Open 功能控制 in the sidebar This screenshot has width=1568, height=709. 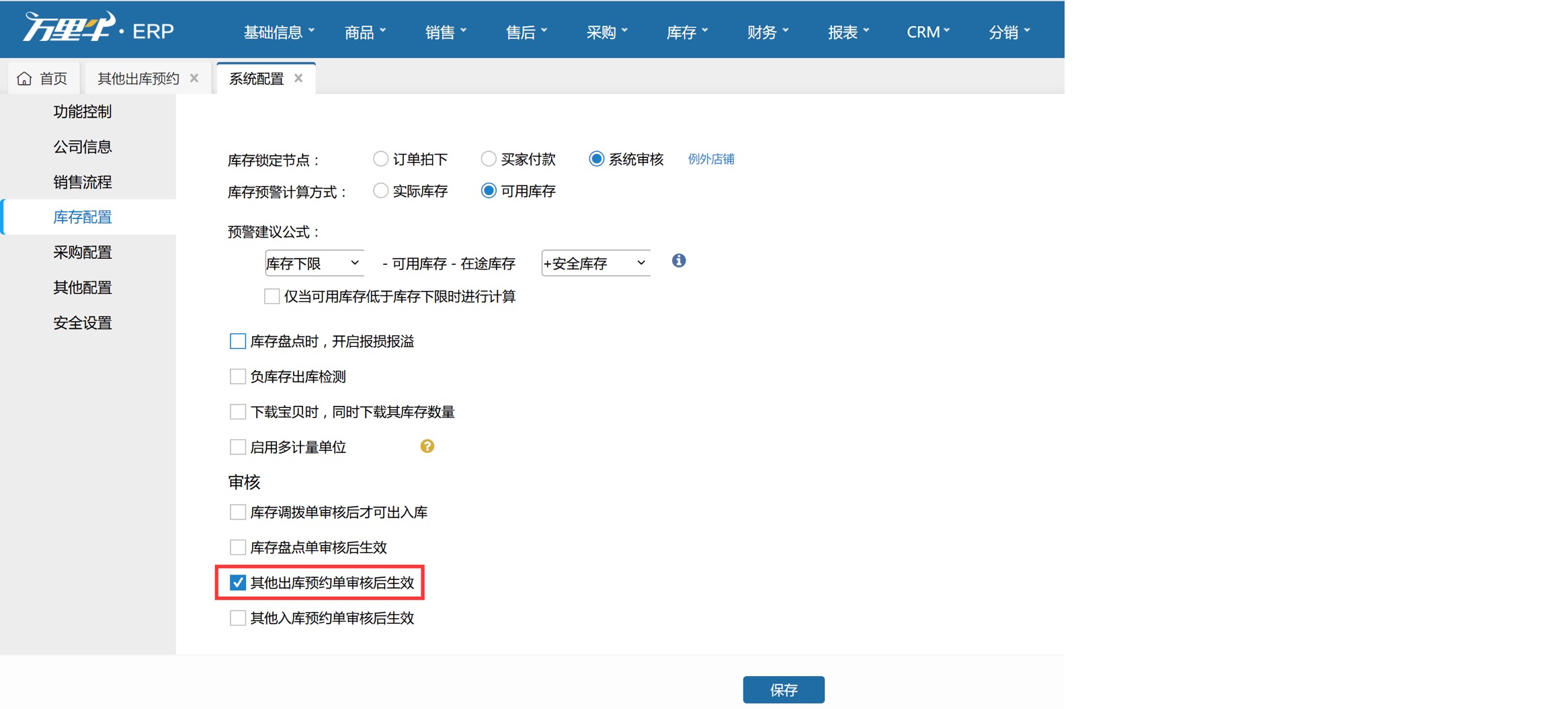[83, 112]
